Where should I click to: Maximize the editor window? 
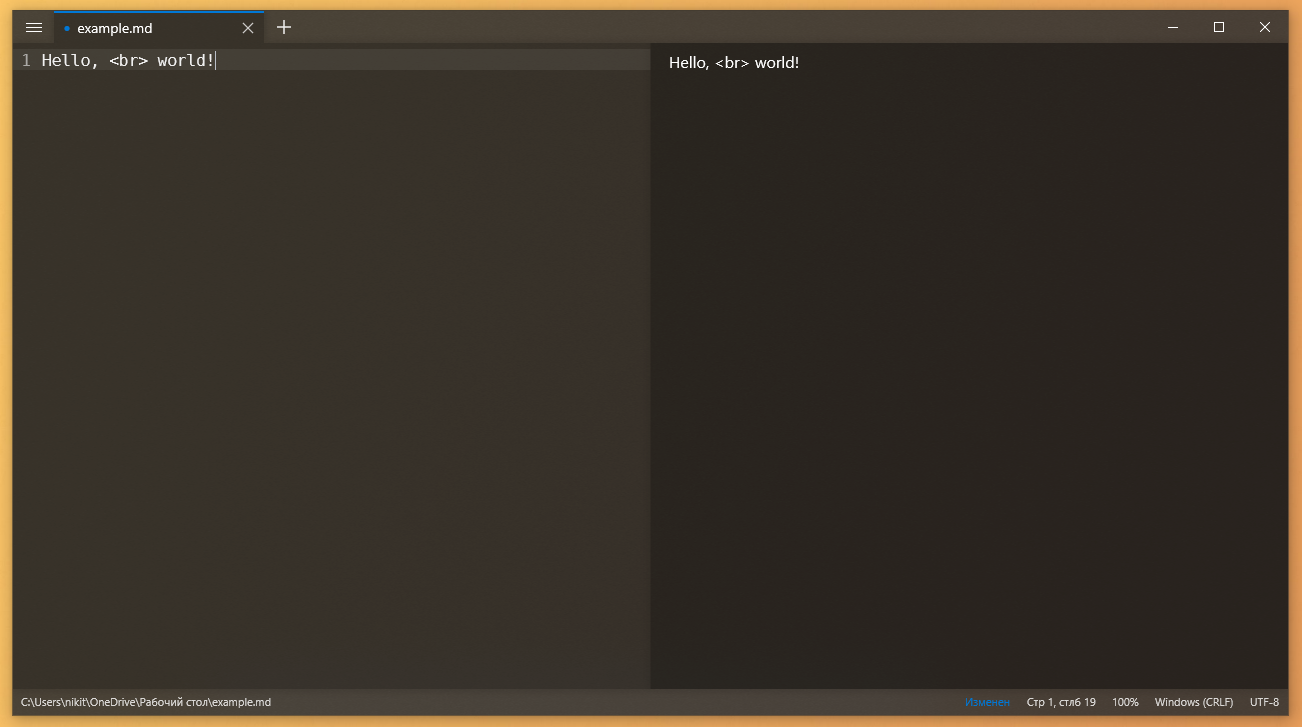[x=1219, y=27]
